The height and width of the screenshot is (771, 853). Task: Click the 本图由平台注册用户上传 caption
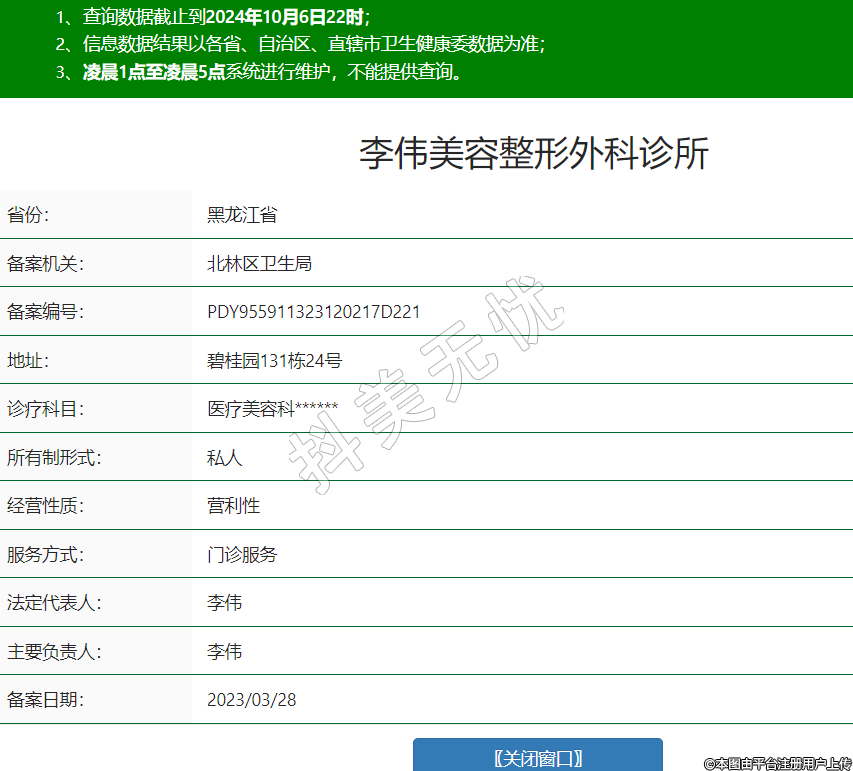[777, 763]
